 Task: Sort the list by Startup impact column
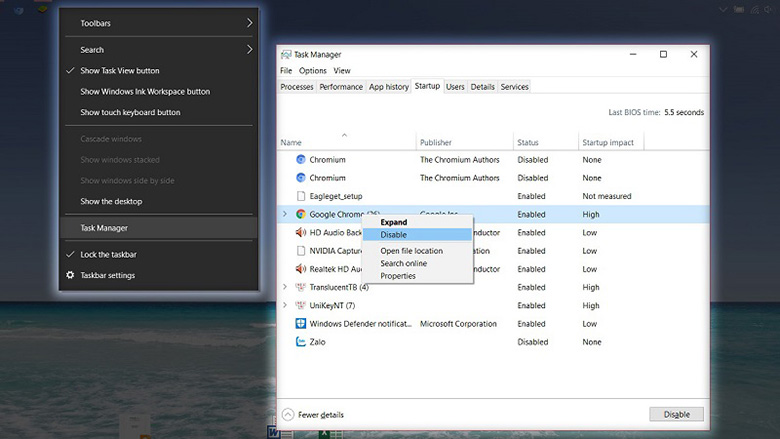click(x=606, y=143)
